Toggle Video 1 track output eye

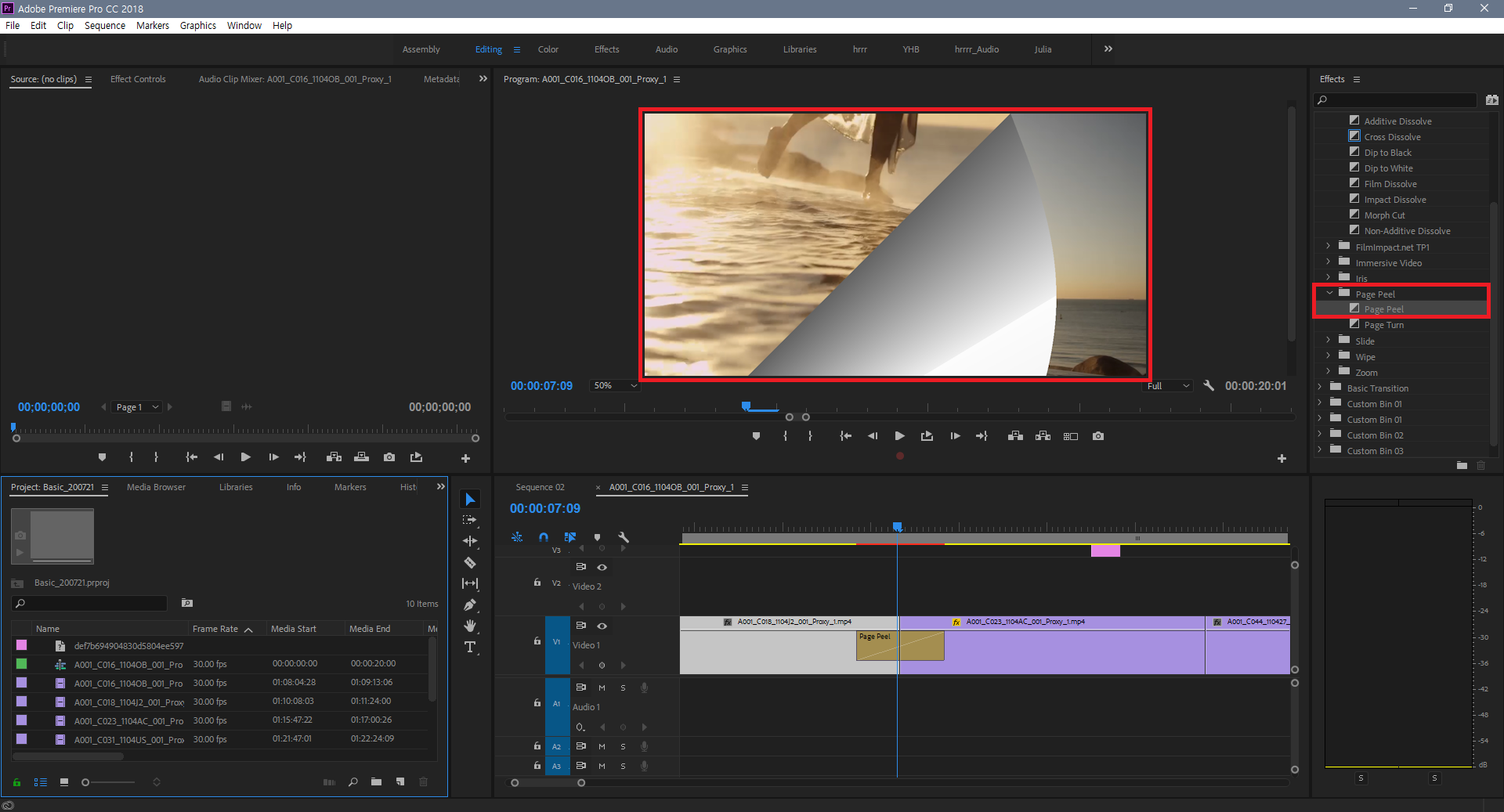(x=602, y=626)
